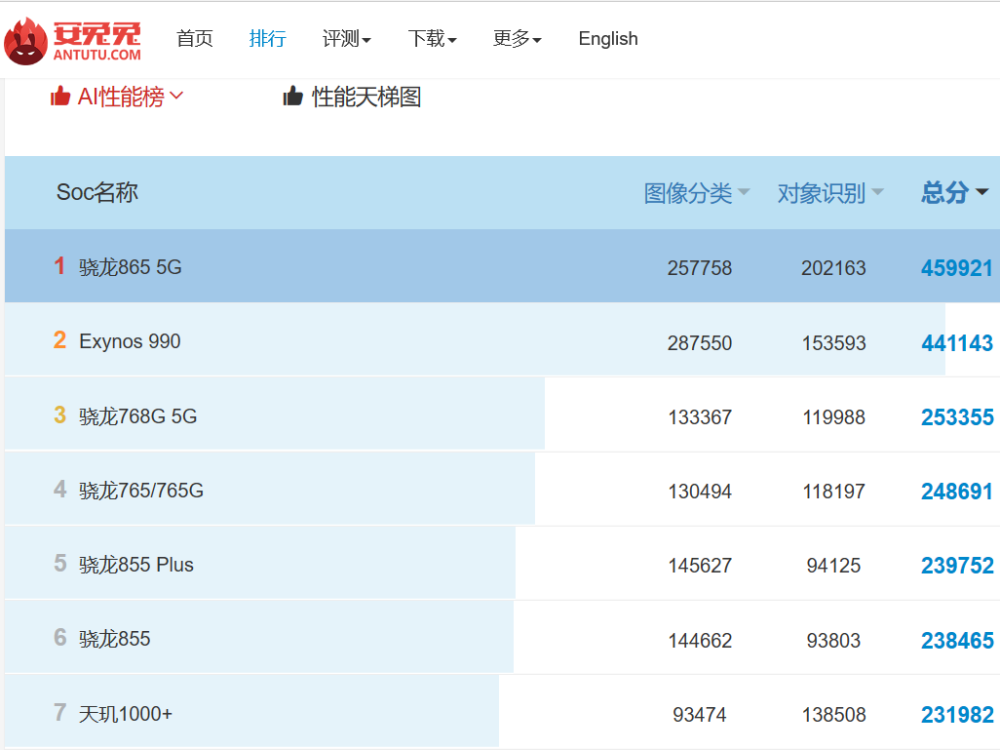Open the 评测 dropdown menu
This screenshot has width=1000, height=750.
click(346, 39)
